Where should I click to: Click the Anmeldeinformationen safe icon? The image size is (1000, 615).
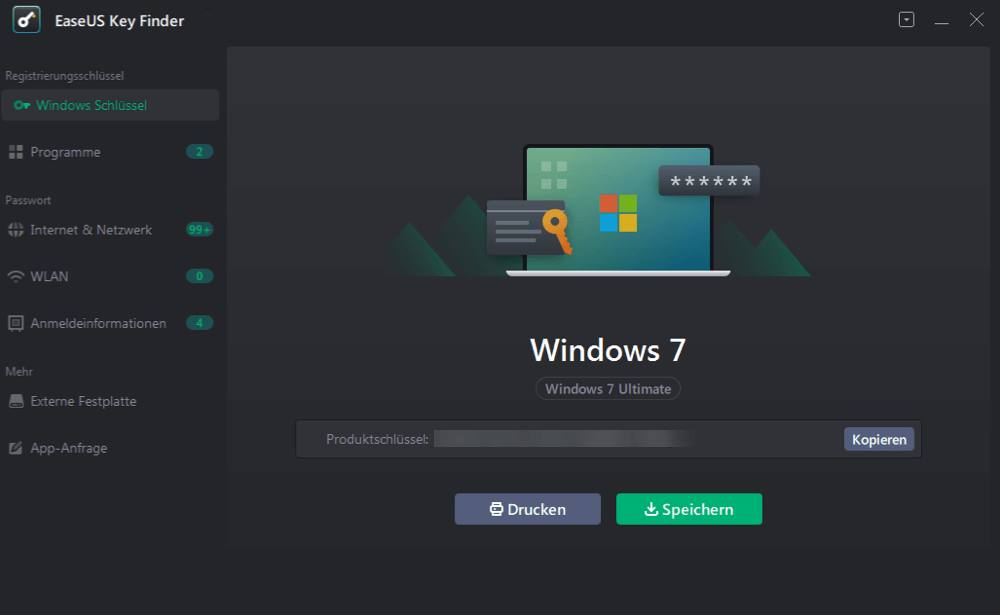tap(16, 323)
